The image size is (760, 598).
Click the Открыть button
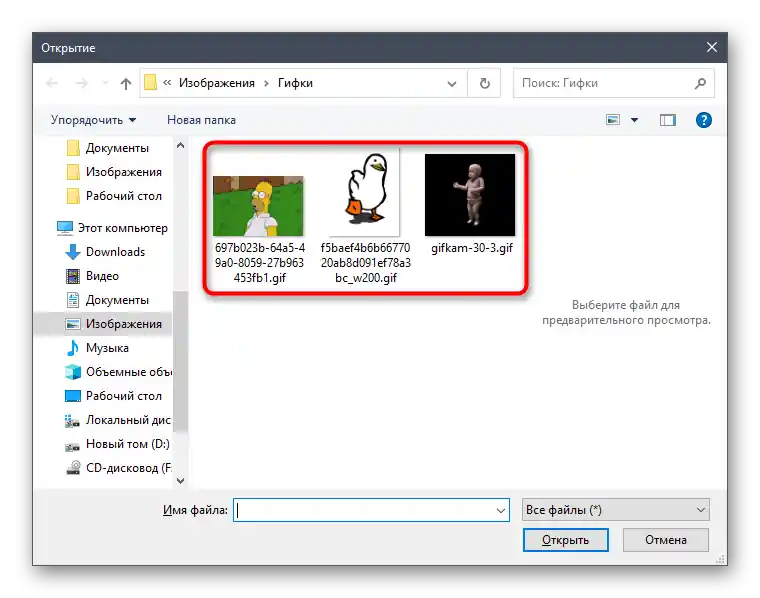566,540
